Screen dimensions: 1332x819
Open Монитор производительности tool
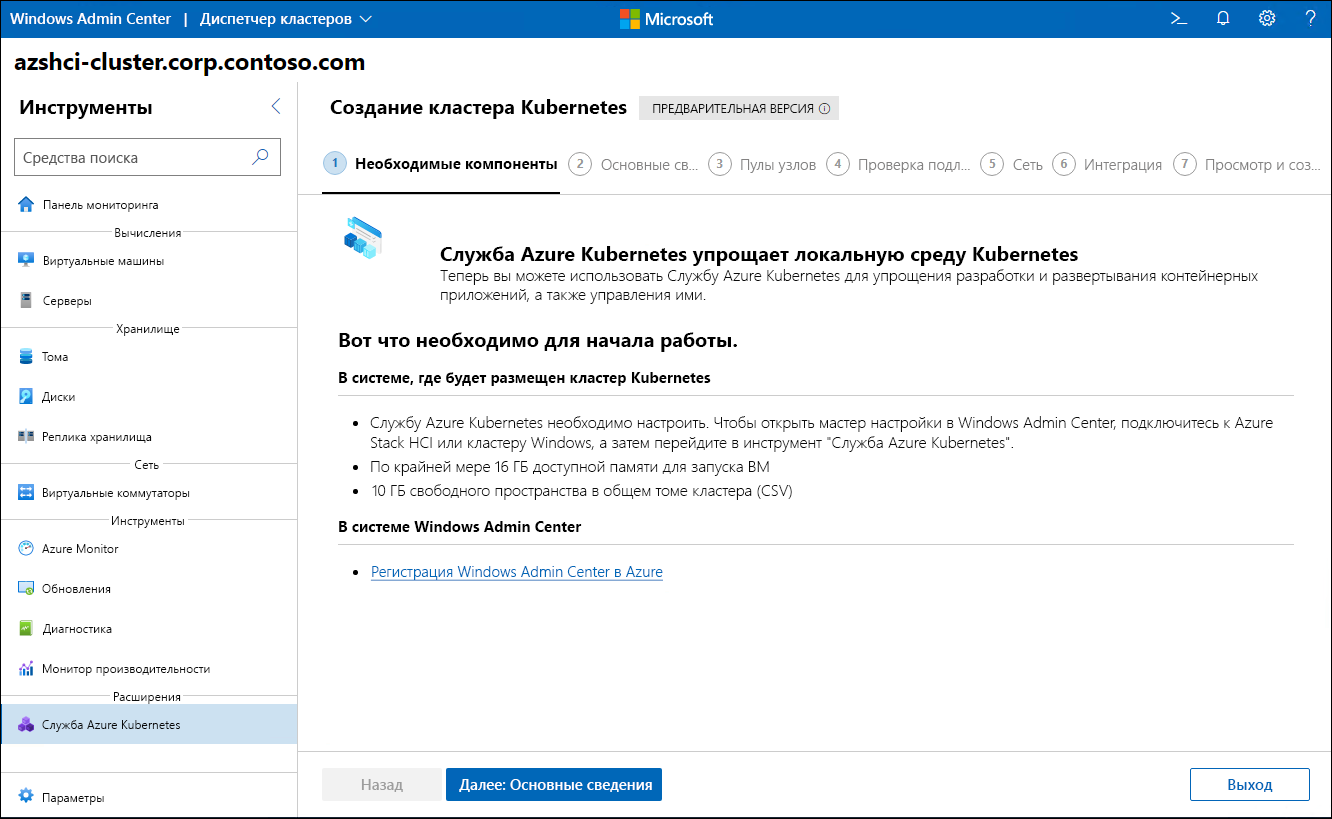pyautogui.click(x=149, y=669)
